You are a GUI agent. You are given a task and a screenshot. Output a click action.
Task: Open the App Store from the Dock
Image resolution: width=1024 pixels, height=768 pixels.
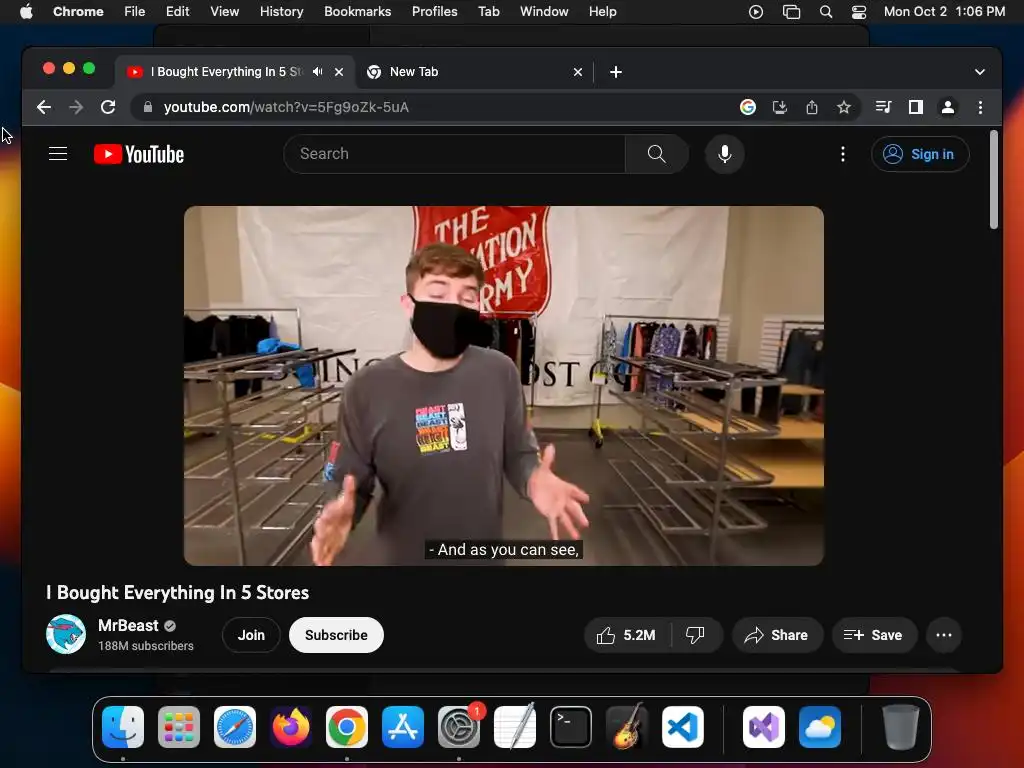(403, 727)
